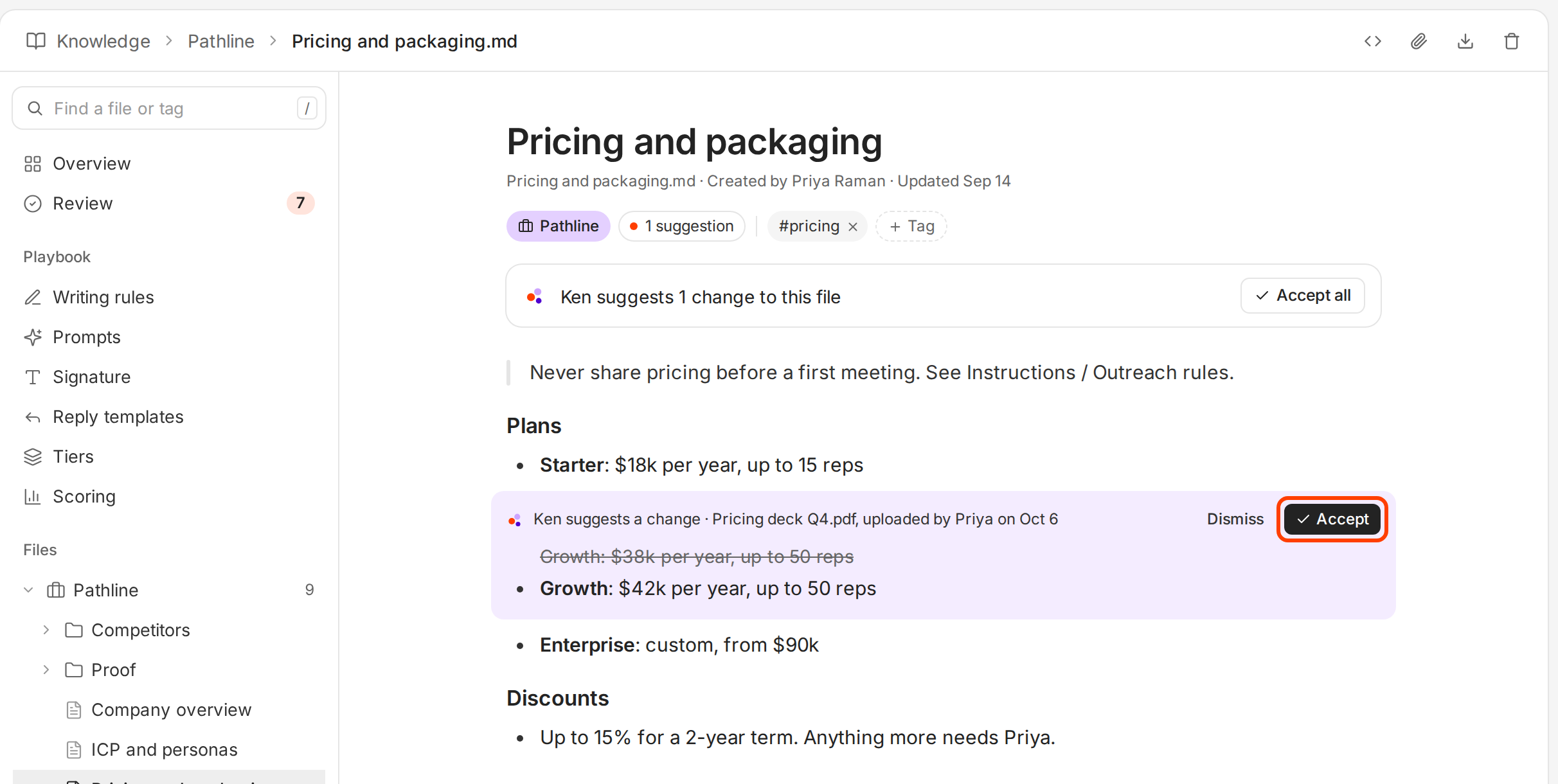This screenshot has width=1558, height=784.
Task: Open Overview in the sidebar
Action: pyautogui.click(x=168, y=164)
